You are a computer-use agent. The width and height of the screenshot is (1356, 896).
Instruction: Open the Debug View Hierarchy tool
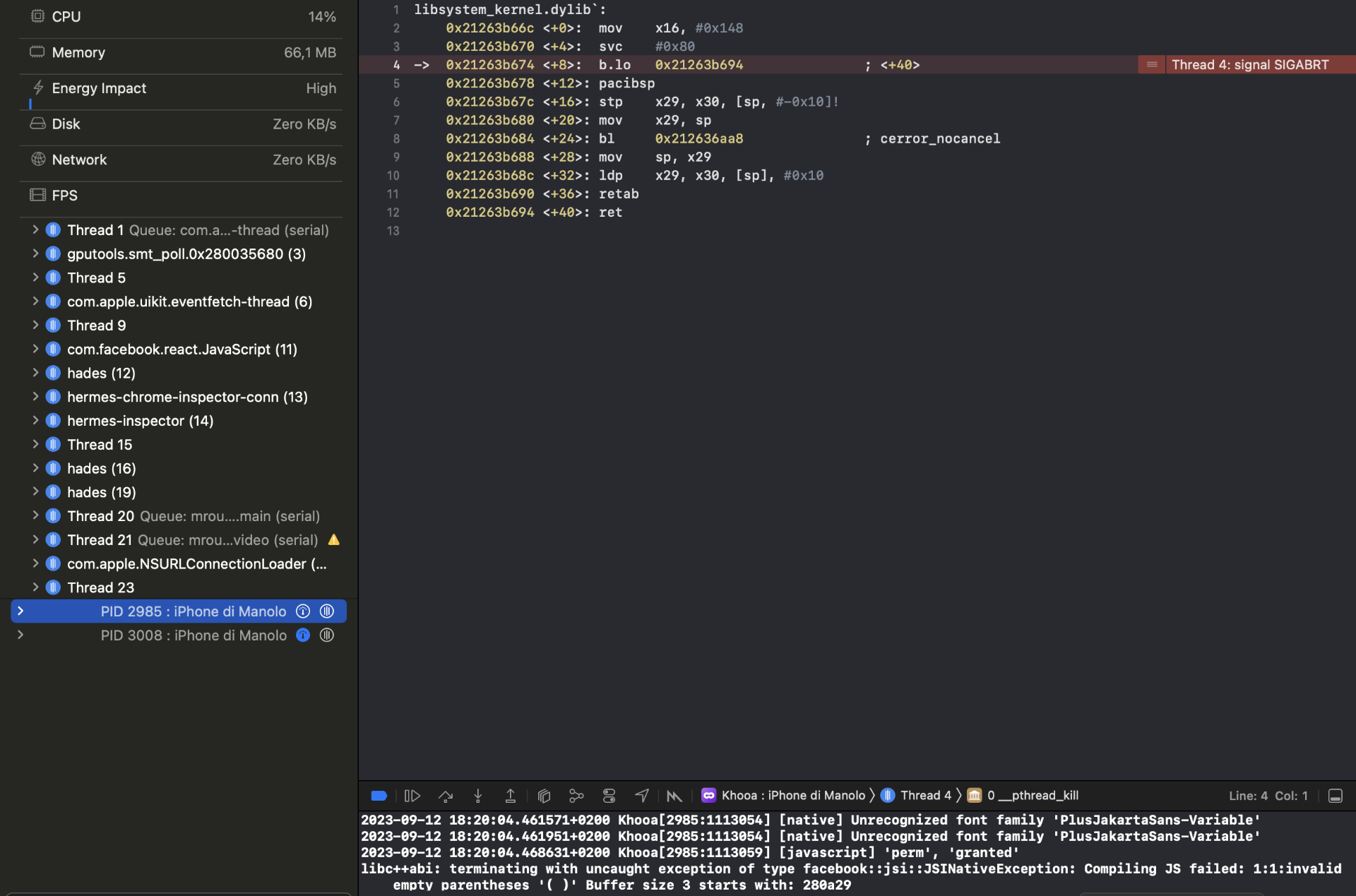[x=544, y=796]
